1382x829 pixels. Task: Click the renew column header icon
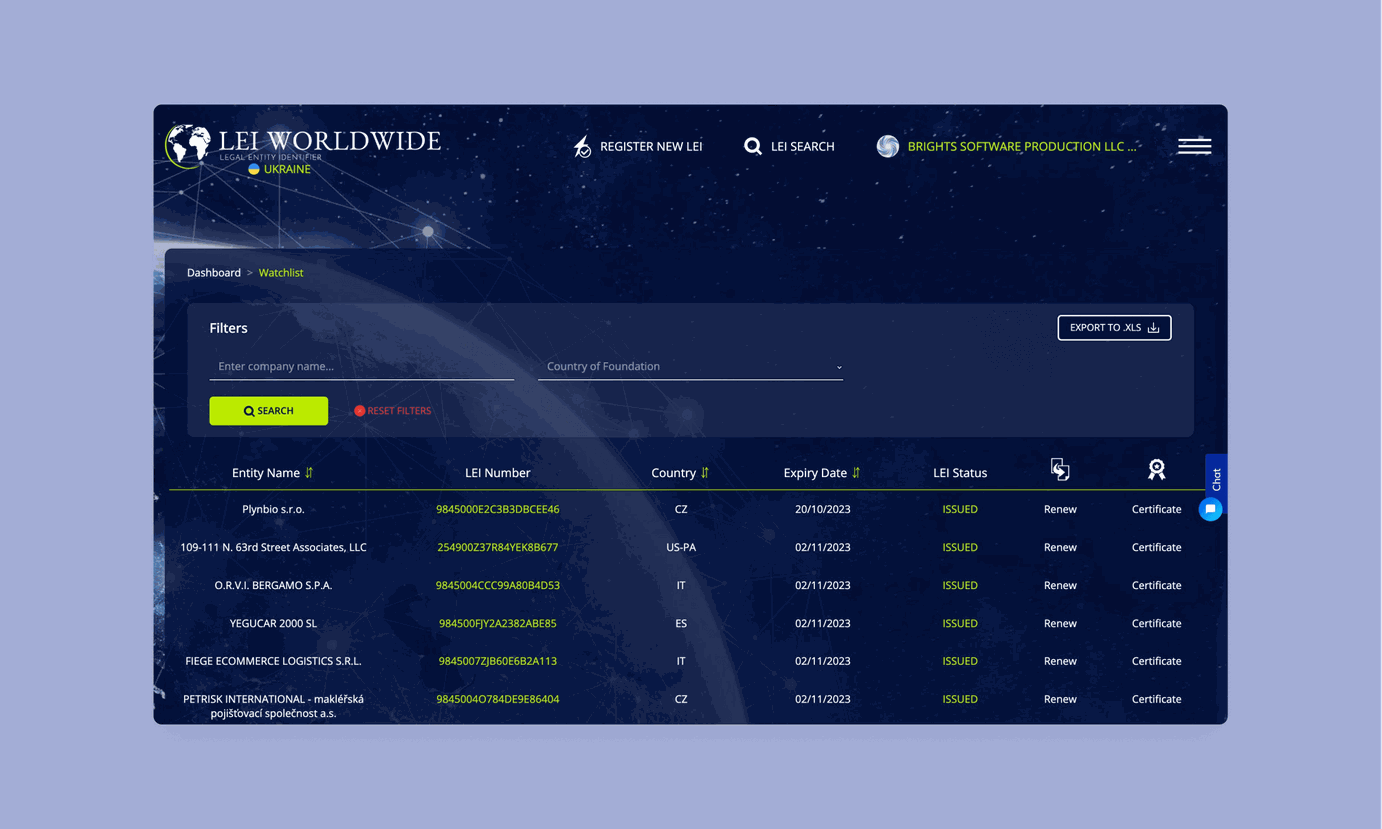1060,469
